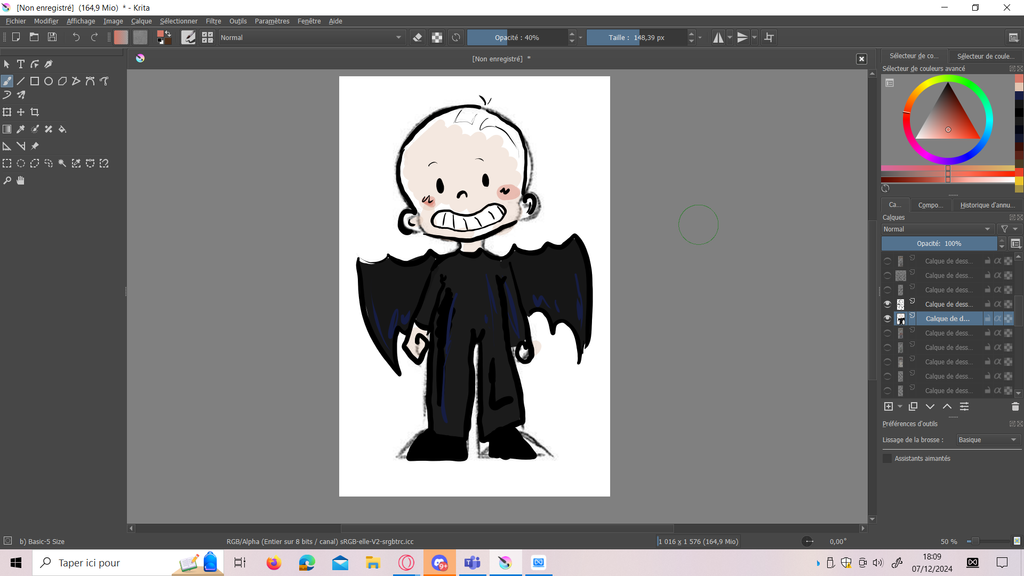Open the Lissage de la brosse dropdown
1024x576 pixels.
click(986, 440)
